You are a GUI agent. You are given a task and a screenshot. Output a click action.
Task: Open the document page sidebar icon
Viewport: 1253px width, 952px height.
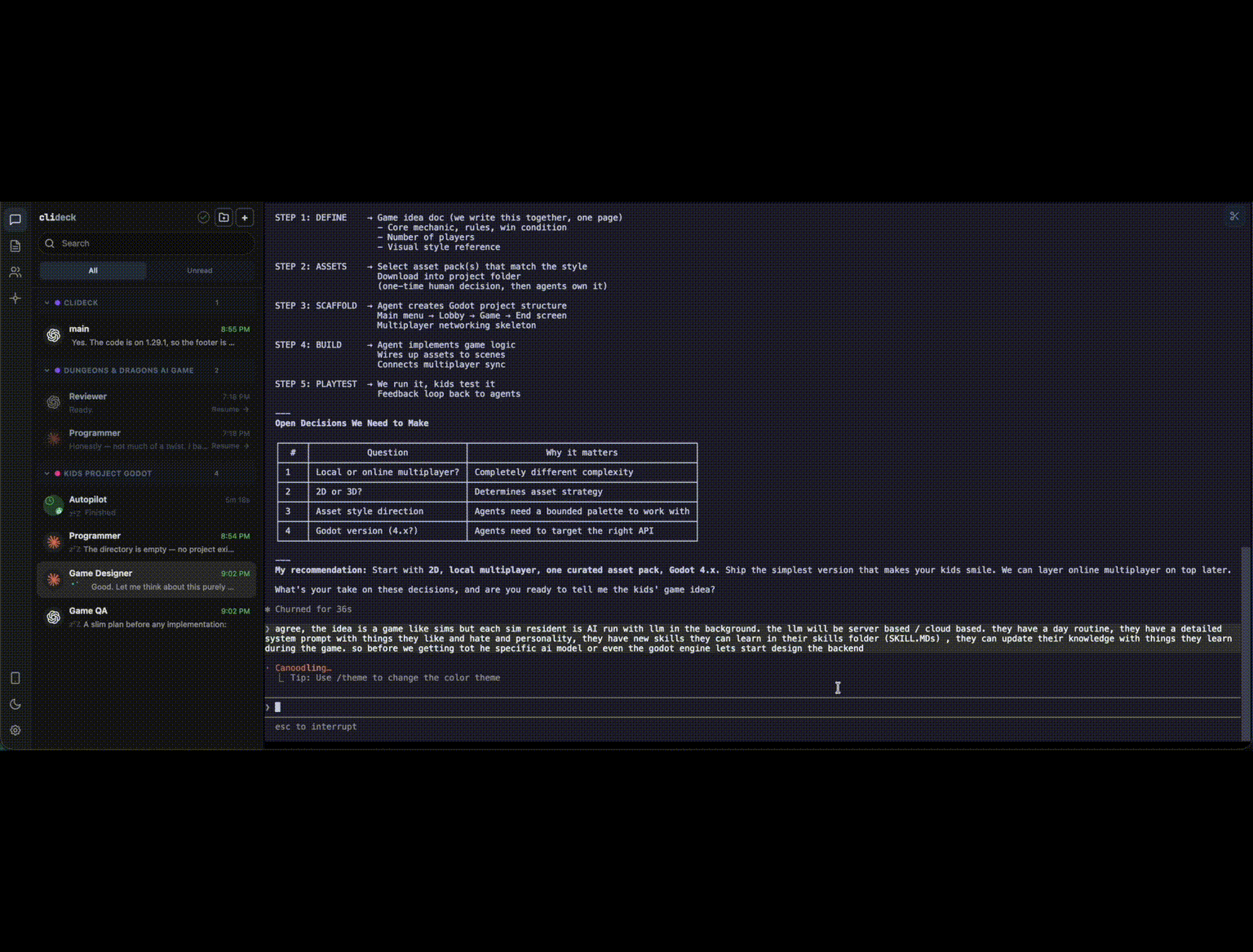coord(15,246)
